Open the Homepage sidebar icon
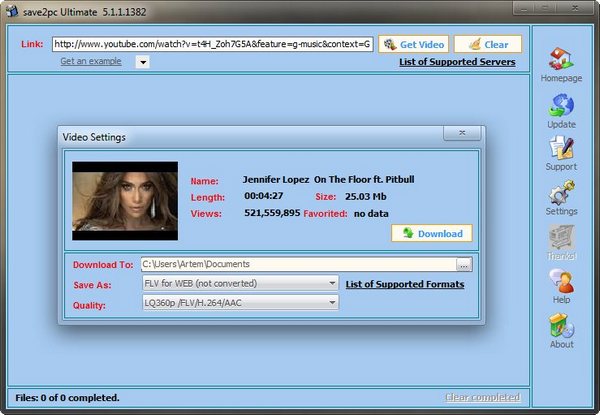Viewport: 600px width, 415px height. (x=561, y=62)
